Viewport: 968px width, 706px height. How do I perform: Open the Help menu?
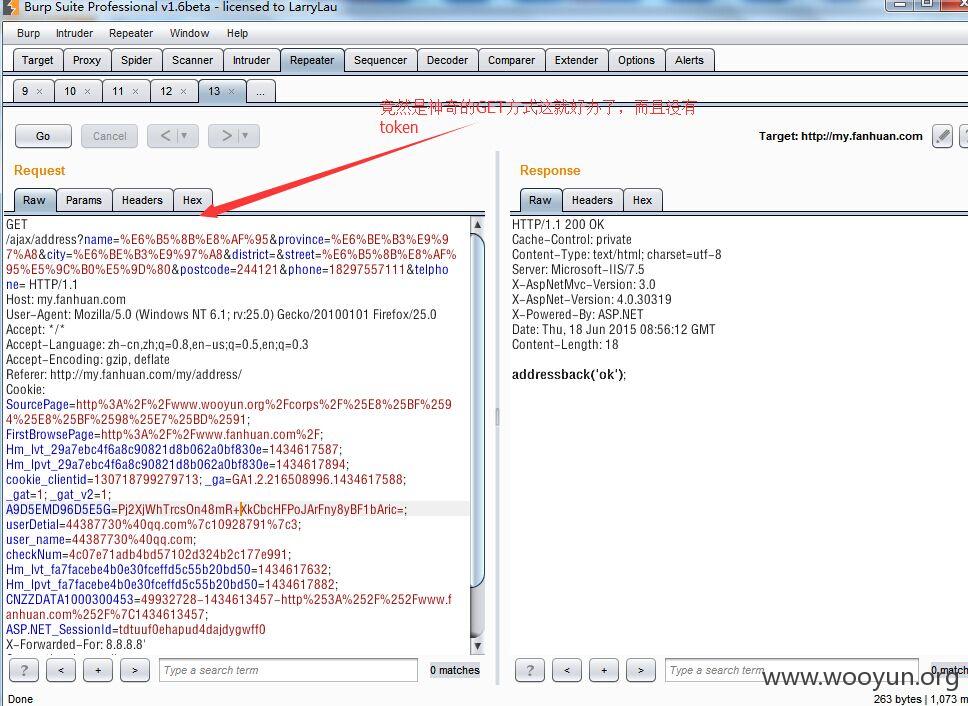click(x=237, y=33)
